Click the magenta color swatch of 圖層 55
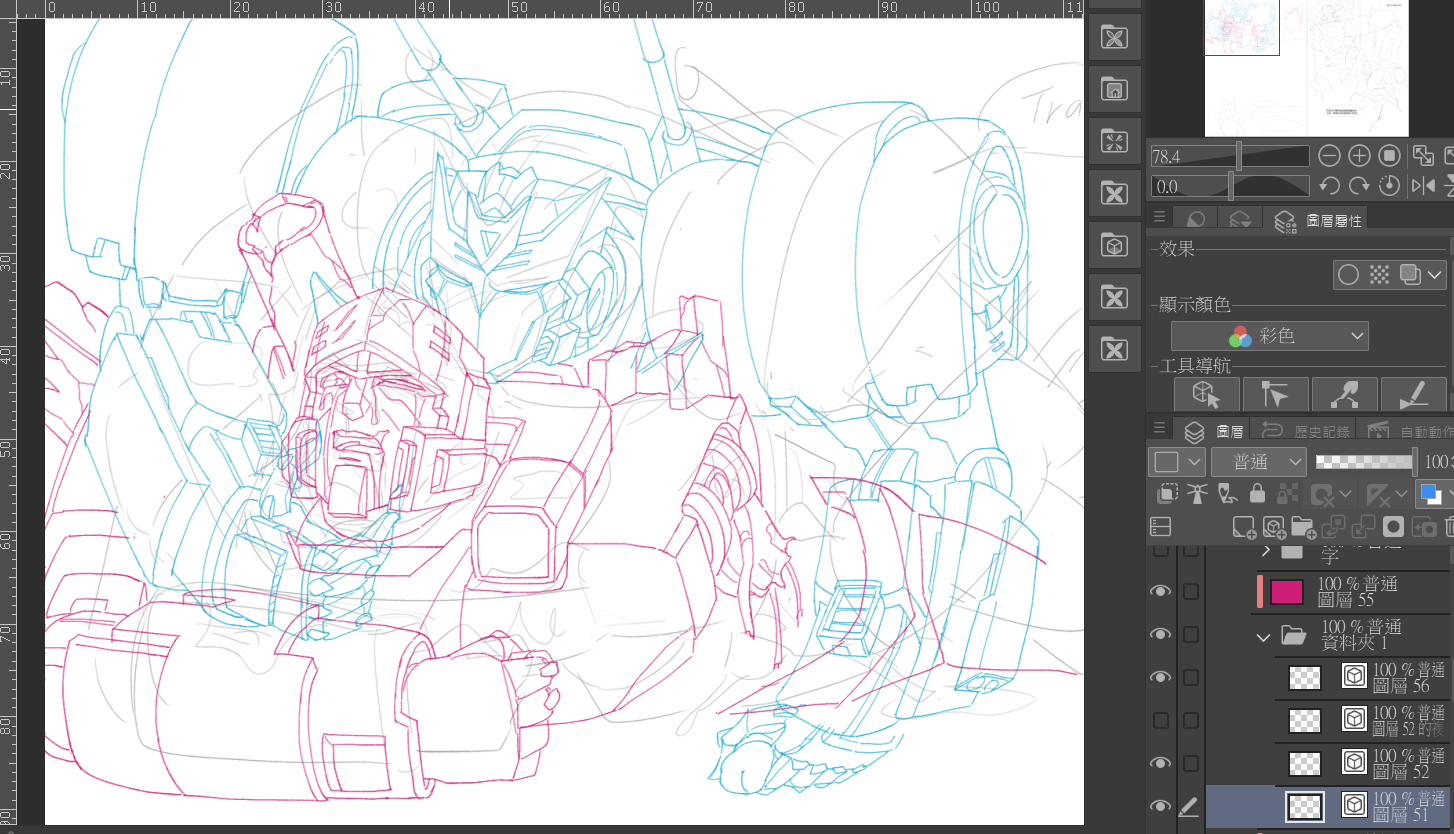 coord(1287,592)
